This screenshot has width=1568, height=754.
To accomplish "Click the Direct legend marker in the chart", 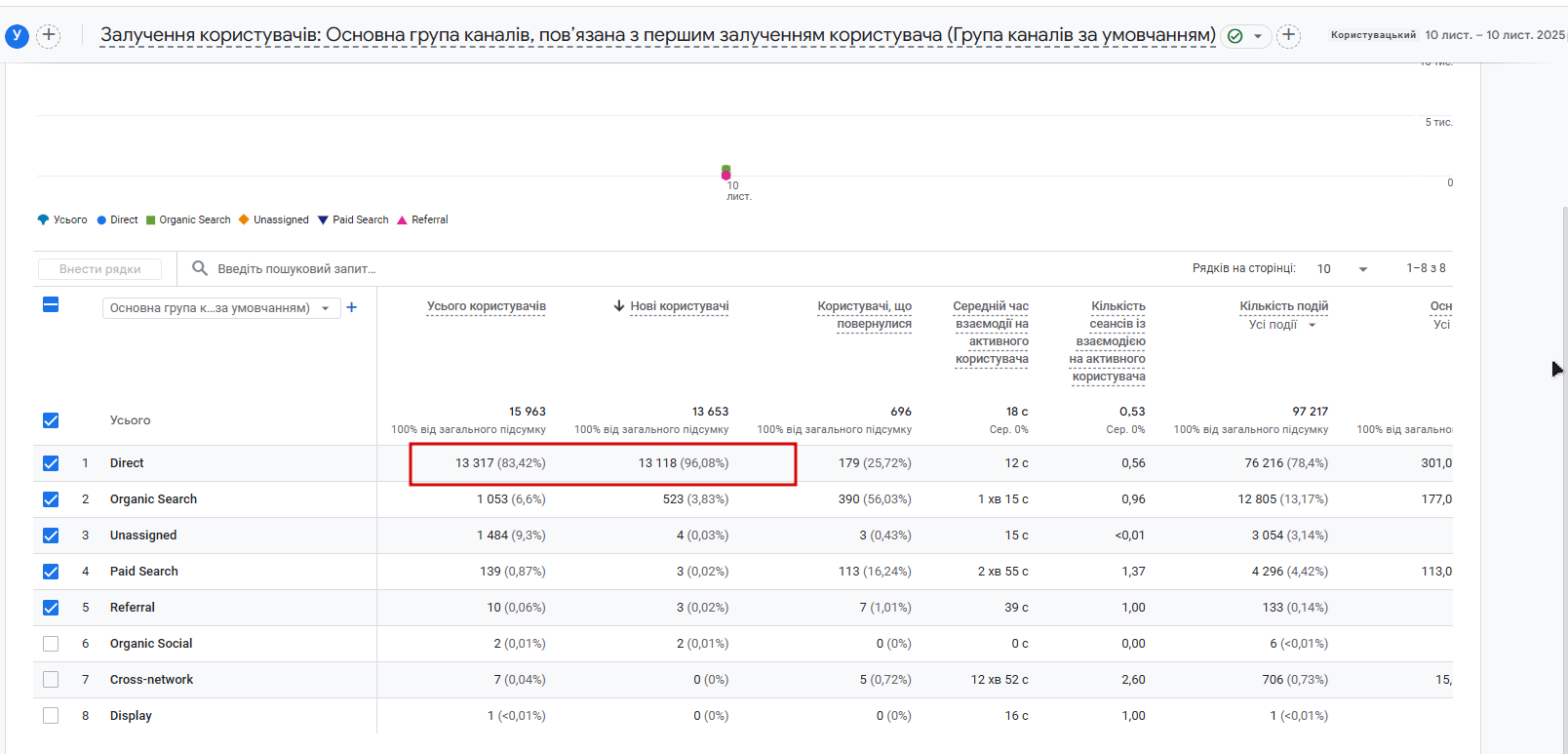I will tap(101, 220).
